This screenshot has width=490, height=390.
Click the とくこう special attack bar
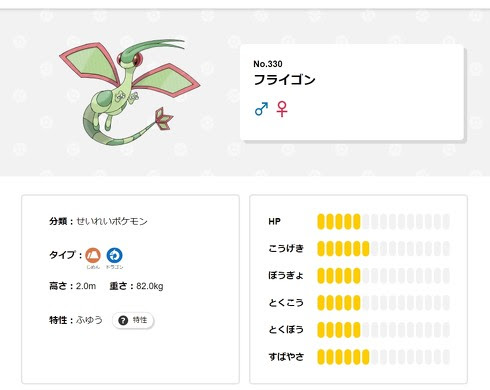click(383, 303)
